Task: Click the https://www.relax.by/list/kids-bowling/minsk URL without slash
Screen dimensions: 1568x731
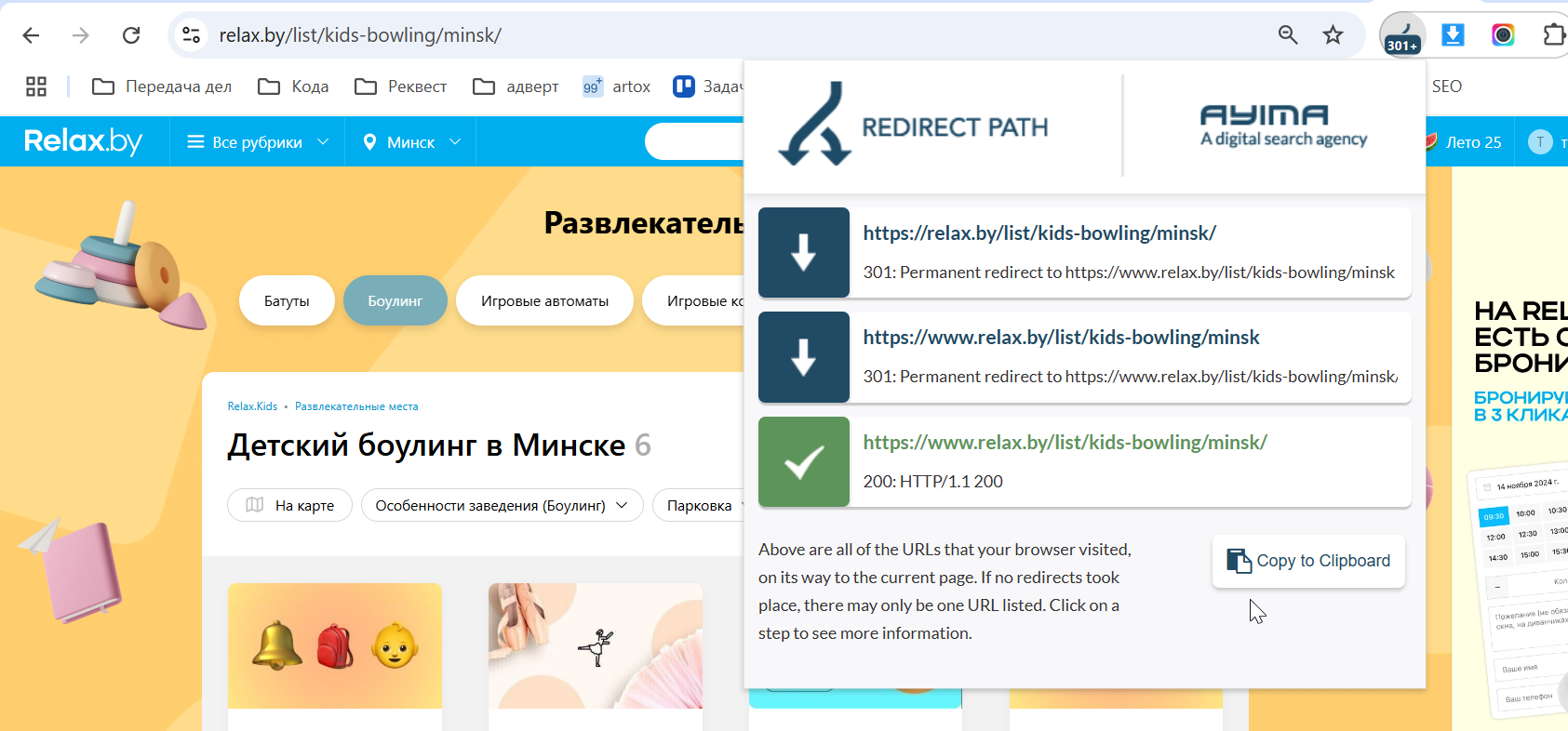Action: pyautogui.click(x=1061, y=338)
